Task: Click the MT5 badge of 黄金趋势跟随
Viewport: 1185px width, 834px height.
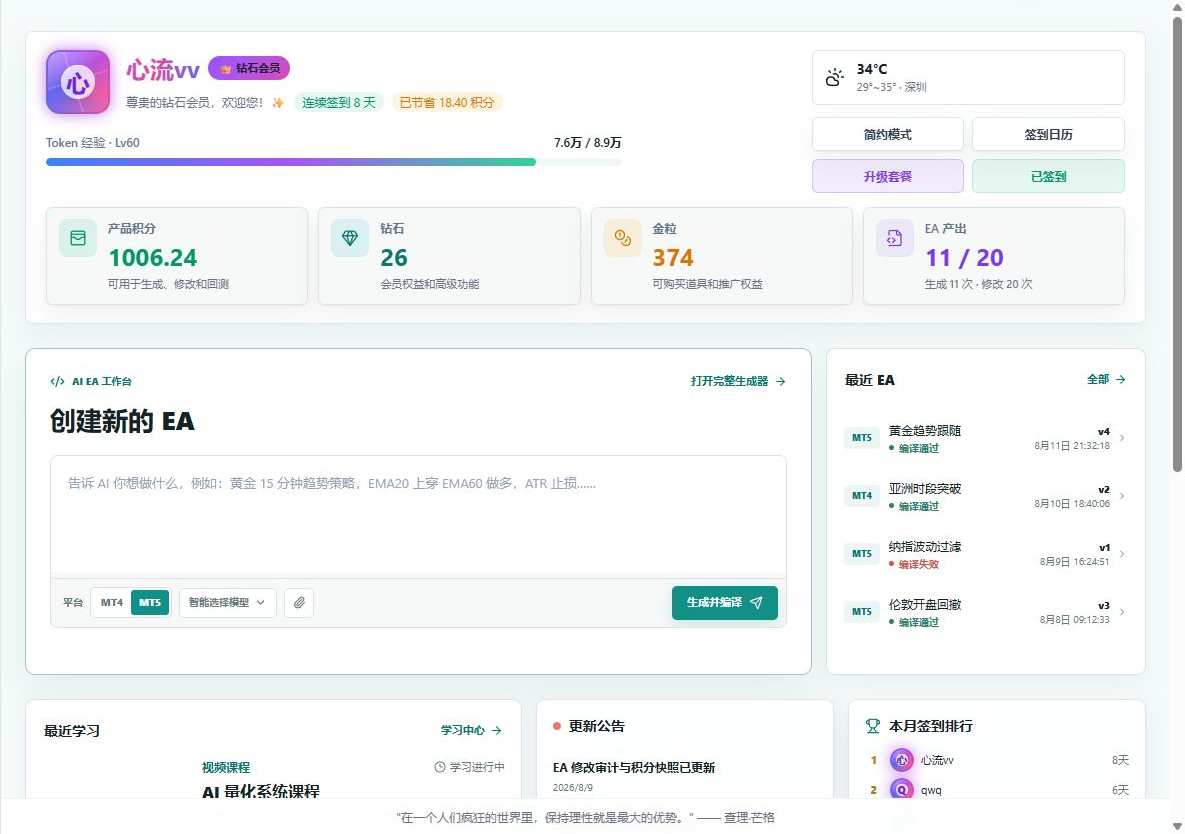Action: (862, 438)
